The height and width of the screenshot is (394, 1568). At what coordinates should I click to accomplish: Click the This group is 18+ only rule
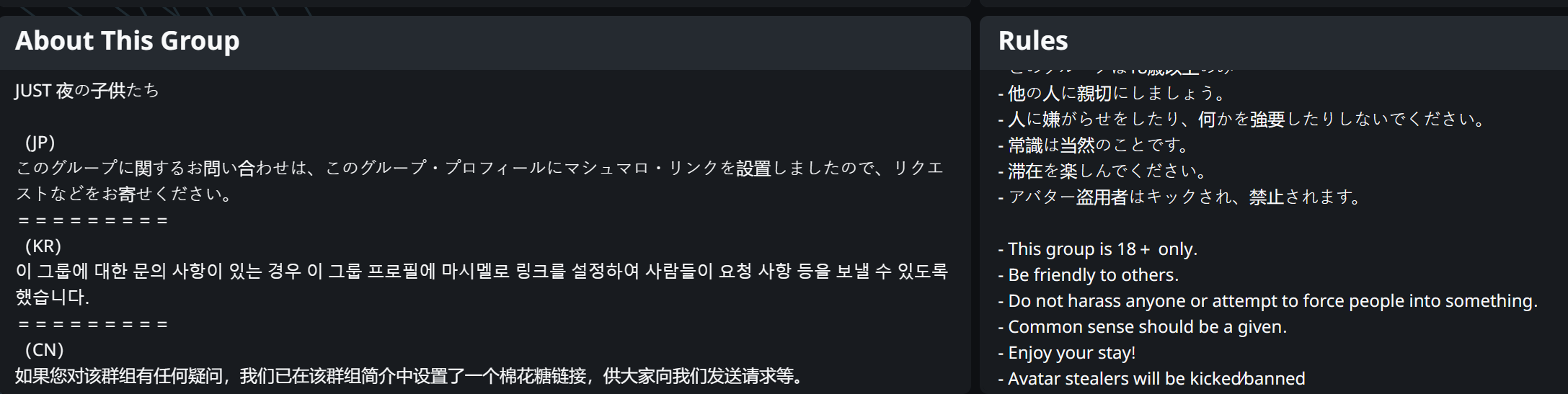pos(1097,249)
